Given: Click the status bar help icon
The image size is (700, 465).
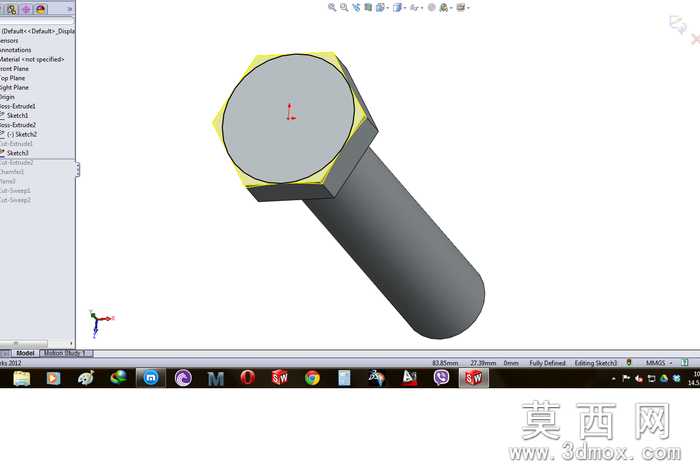Looking at the screenshot, I should (x=684, y=362).
